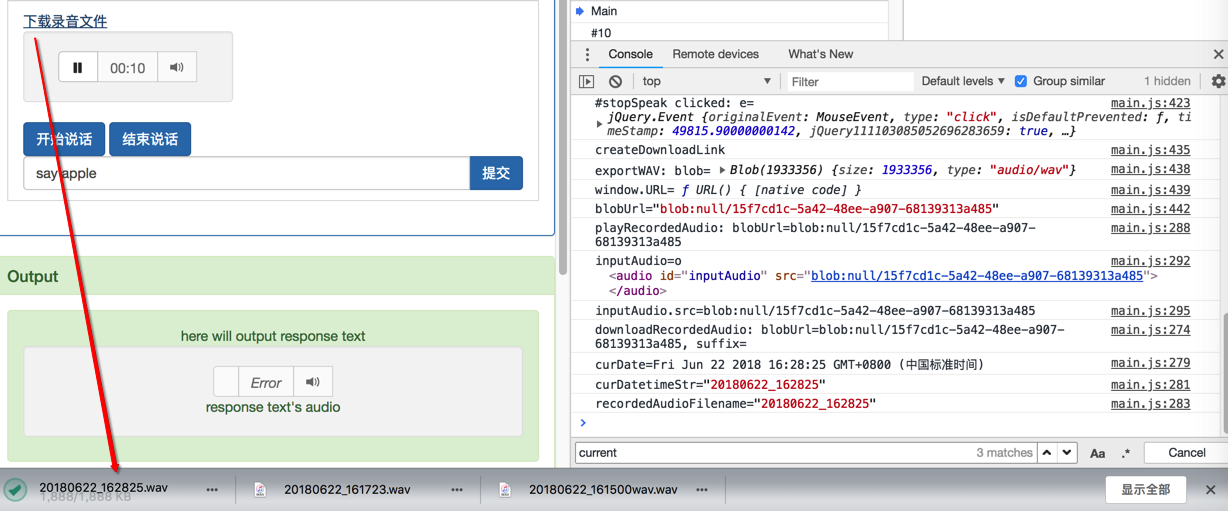1228x512 pixels.
Task: Submit text with the 提交 button
Action: 496,173
